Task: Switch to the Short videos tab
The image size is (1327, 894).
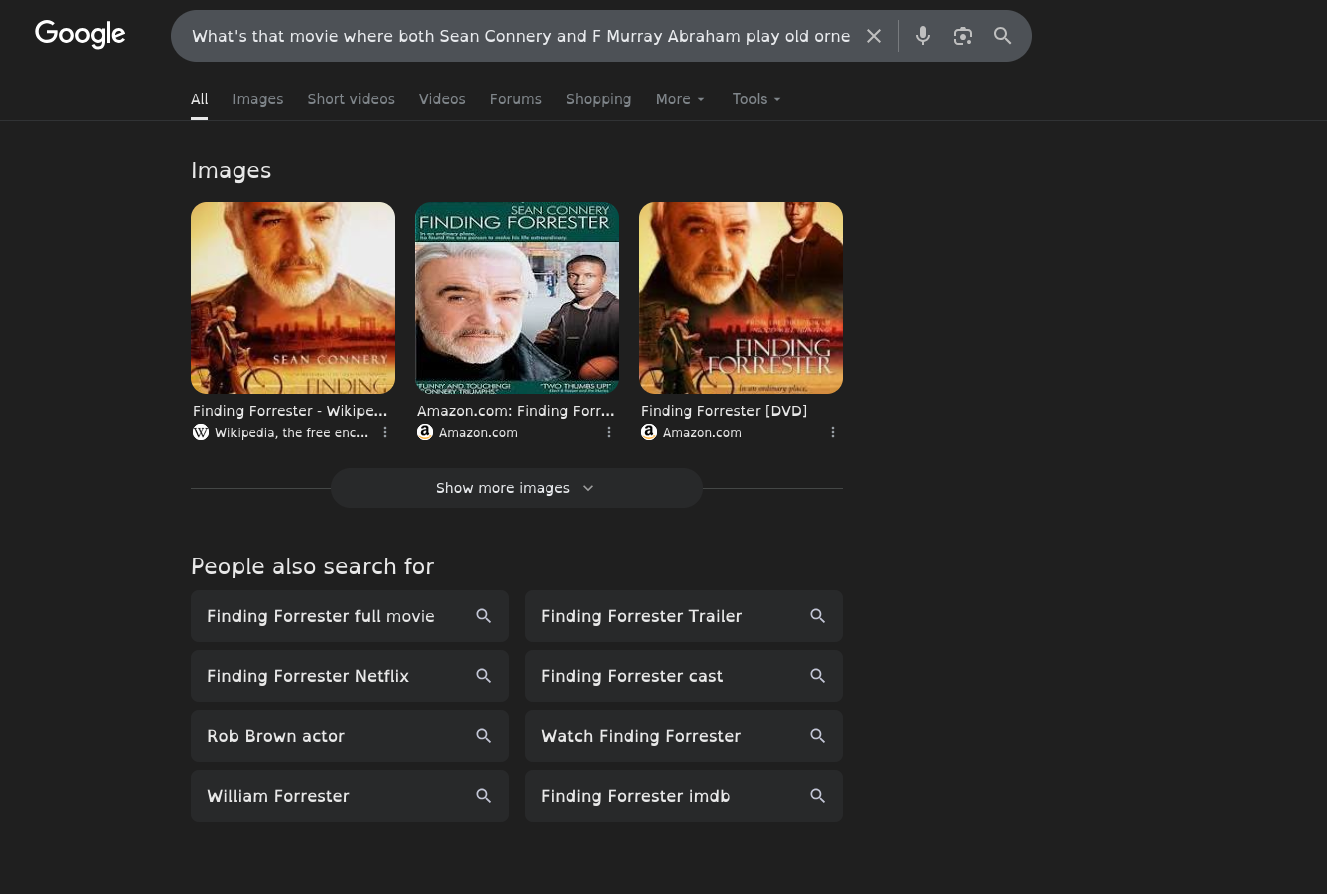Action: [351, 99]
